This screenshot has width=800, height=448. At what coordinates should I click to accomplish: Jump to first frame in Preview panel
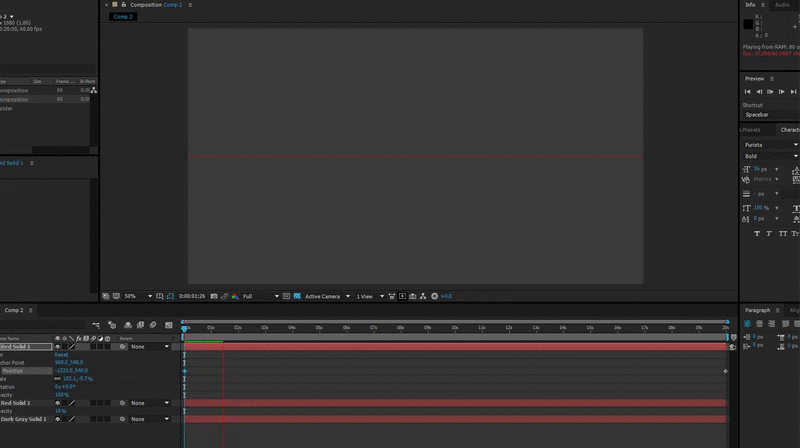(x=747, y=92)
